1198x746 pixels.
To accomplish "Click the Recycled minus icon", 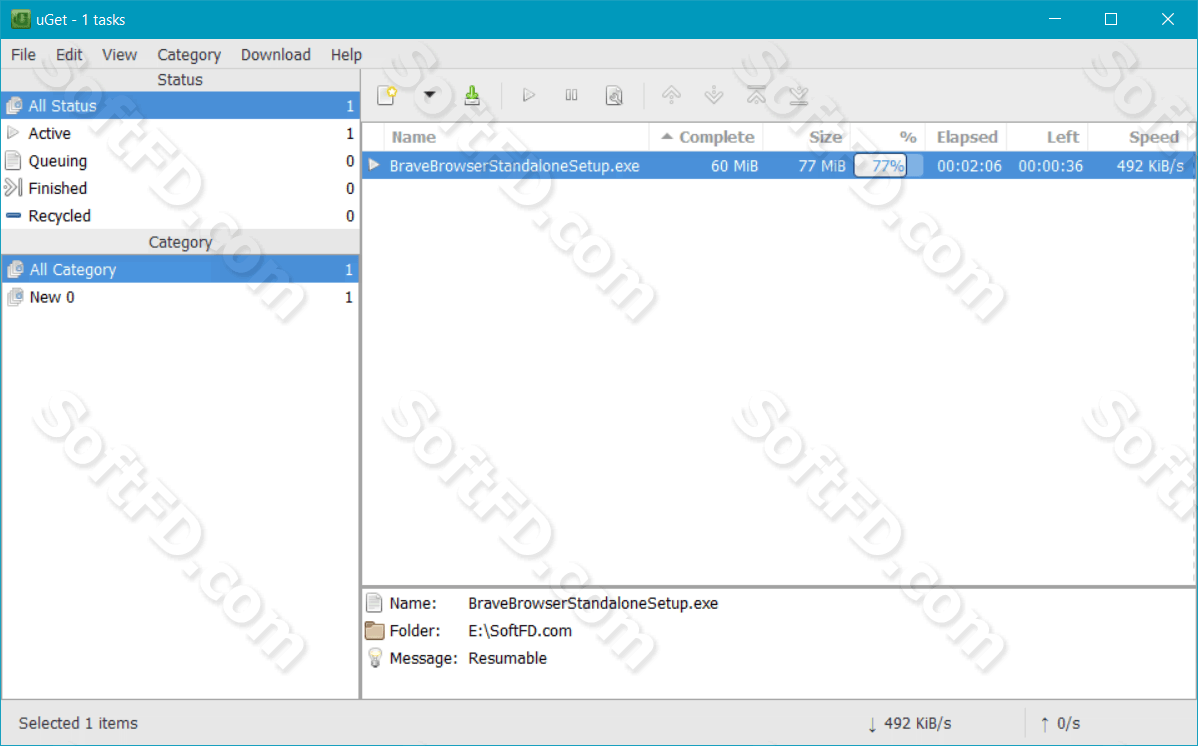I will coord(13,216).
